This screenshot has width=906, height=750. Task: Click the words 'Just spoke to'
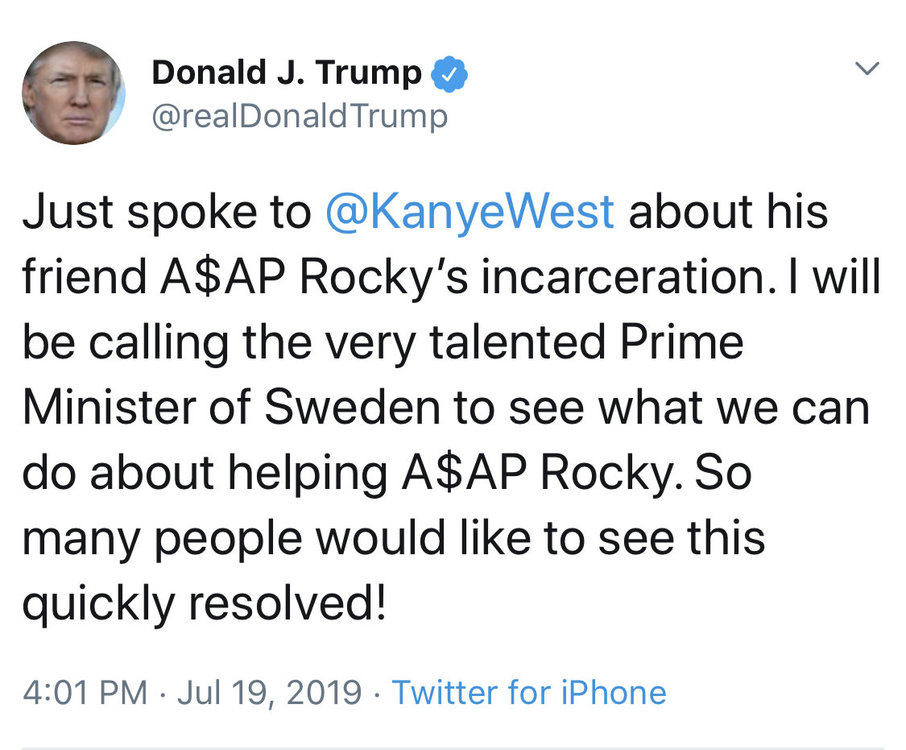pos(167,212)
